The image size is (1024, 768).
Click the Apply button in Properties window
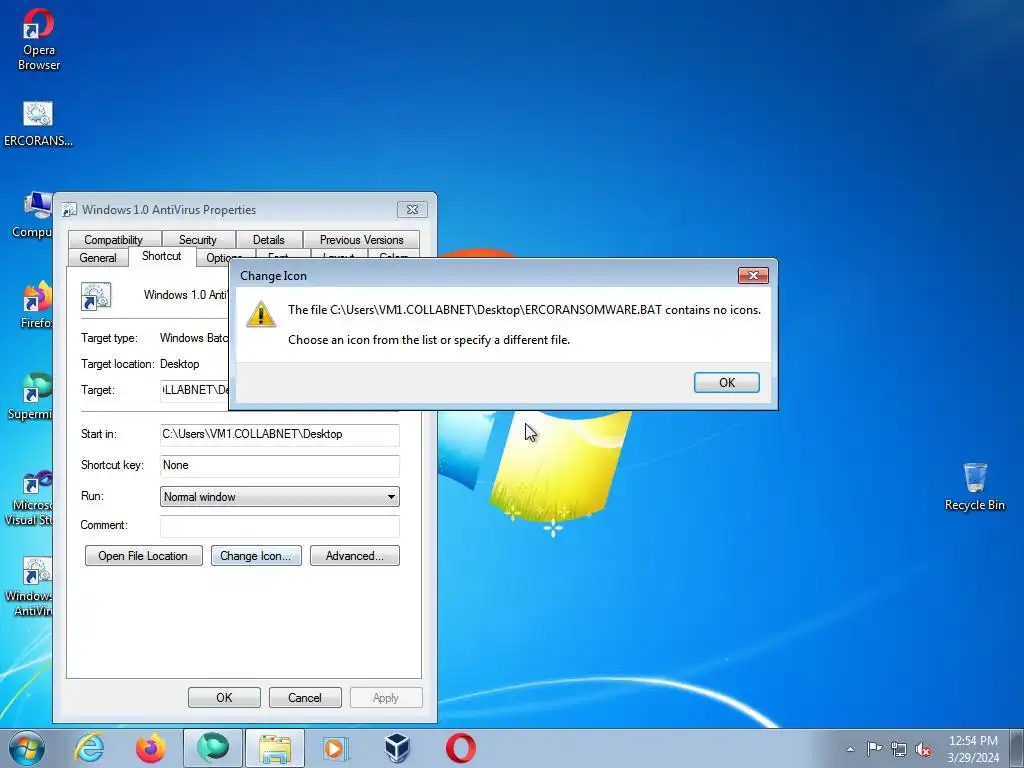(386, 697)
